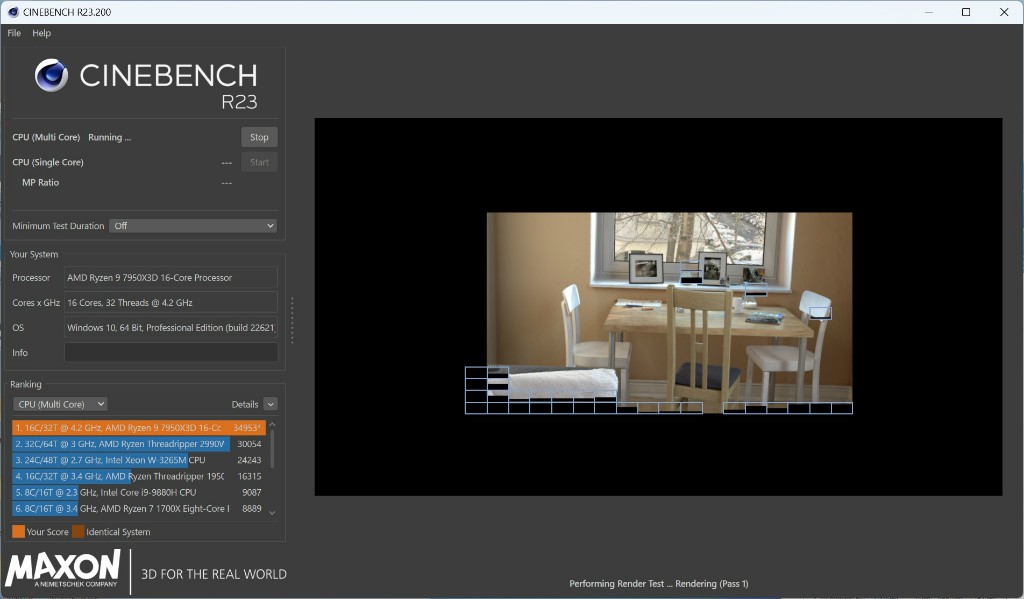The height and width of the screenshot is (599, 1024).
Task: Open the CPU (Multi Core) ranking dropdown
Action: 60,404
